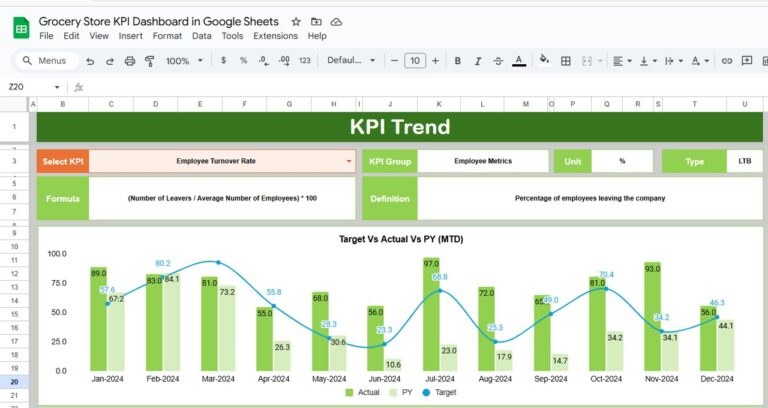Toggle Bold formatting
The height and width of the screenshot is (408, 768).
[x=457, y=61]
